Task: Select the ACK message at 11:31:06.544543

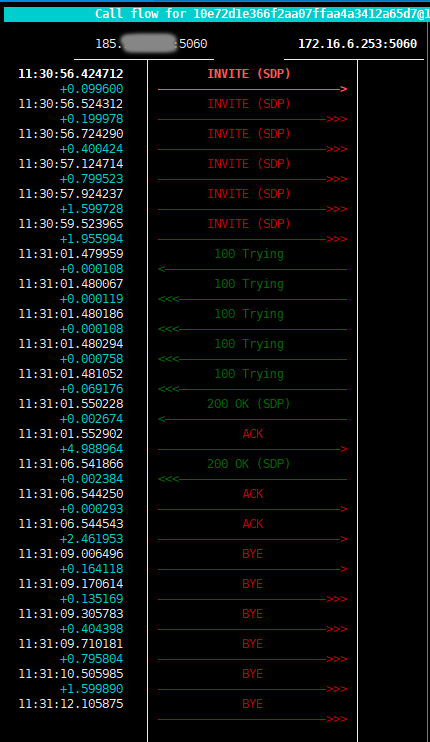Action: pyautogui.click(x=253, y=524)
